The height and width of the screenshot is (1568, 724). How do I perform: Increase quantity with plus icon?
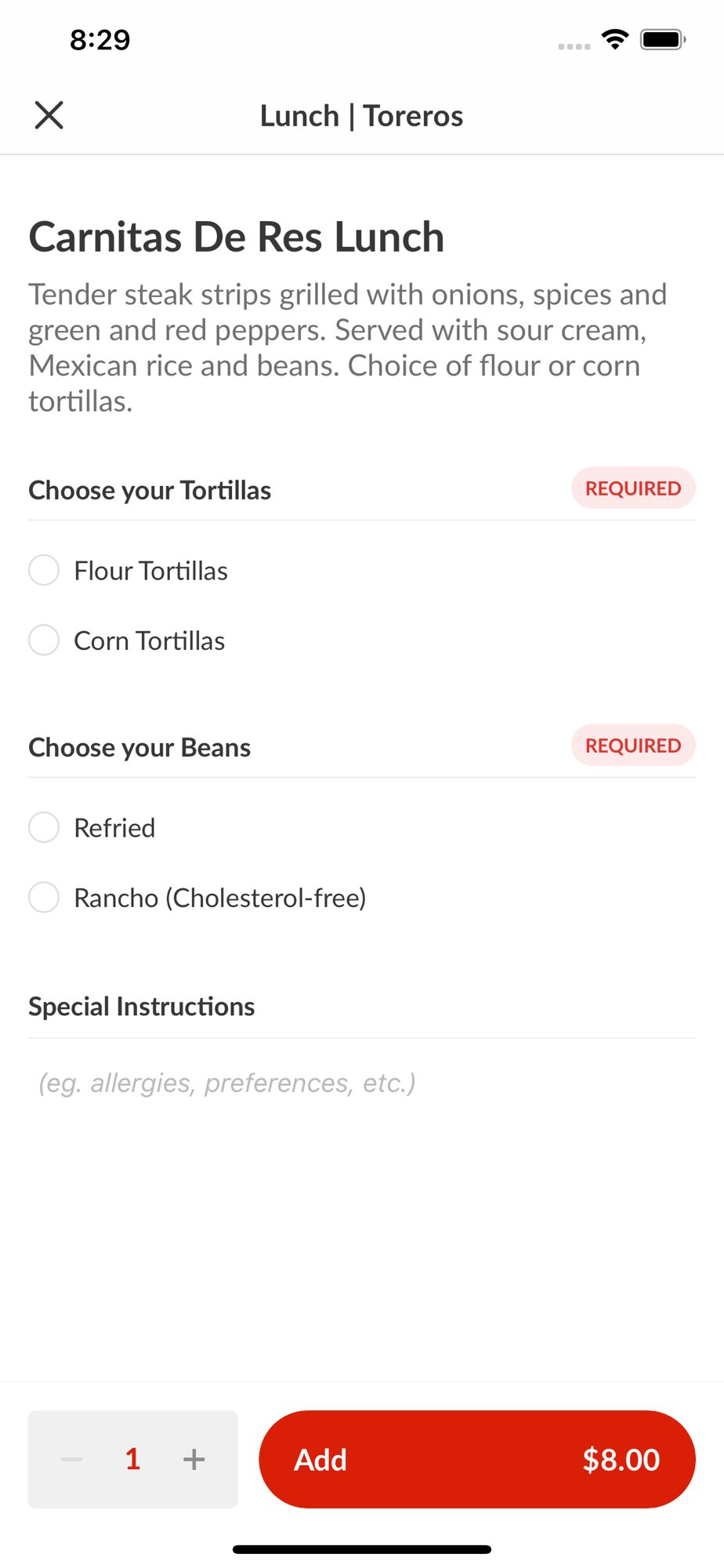click(194, 1459)
